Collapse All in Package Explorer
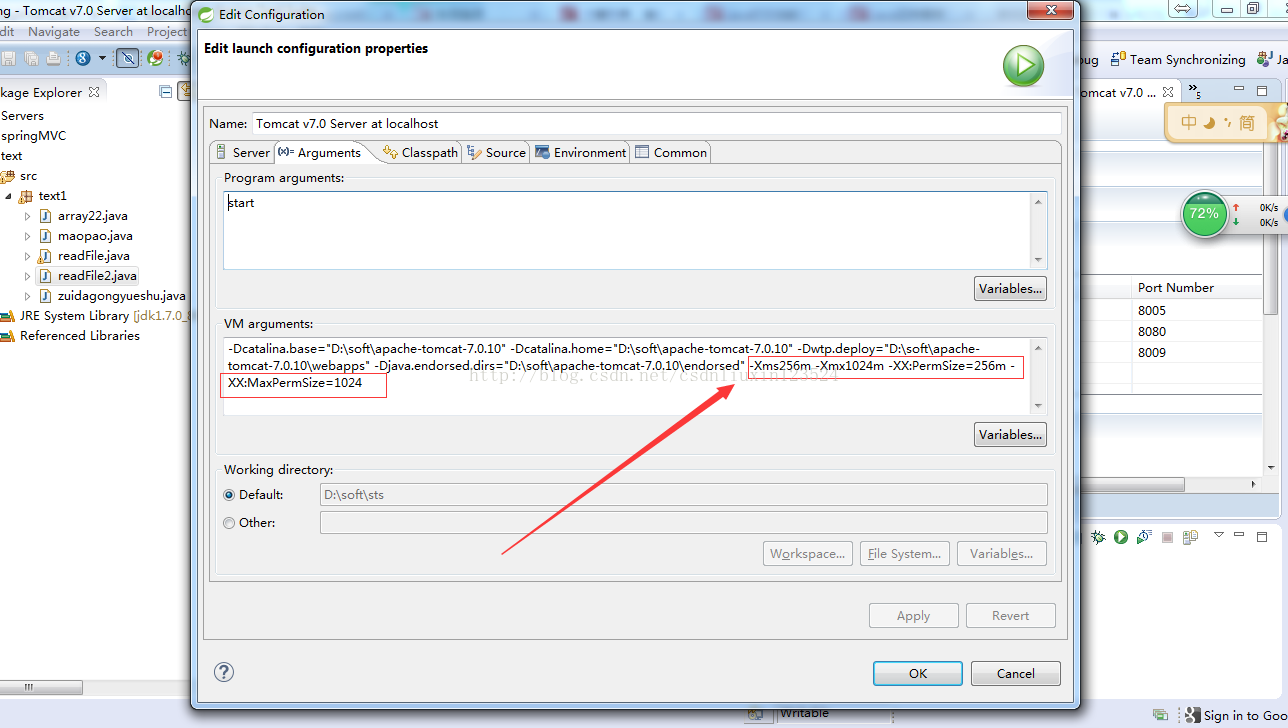The height and width of the screenshot is (728, 1288). pos(166,92)
